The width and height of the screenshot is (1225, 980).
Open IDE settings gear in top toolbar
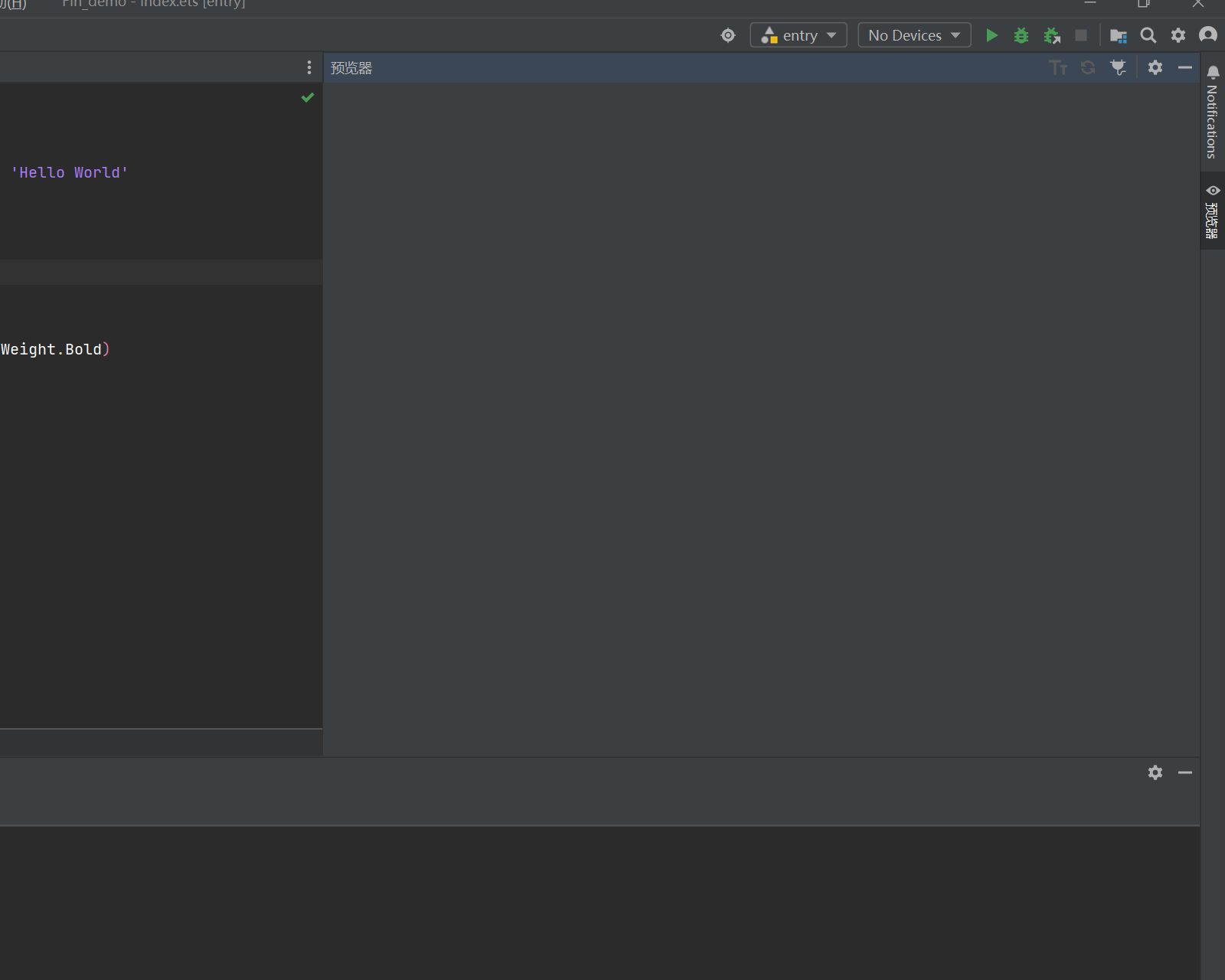pos(1178,35)
